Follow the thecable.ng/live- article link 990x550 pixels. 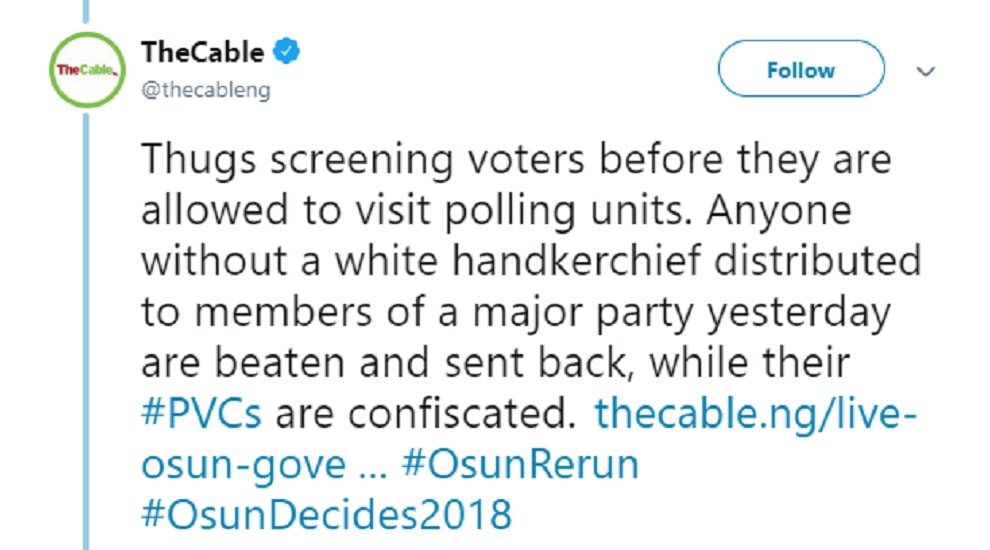tap(755, 412)
